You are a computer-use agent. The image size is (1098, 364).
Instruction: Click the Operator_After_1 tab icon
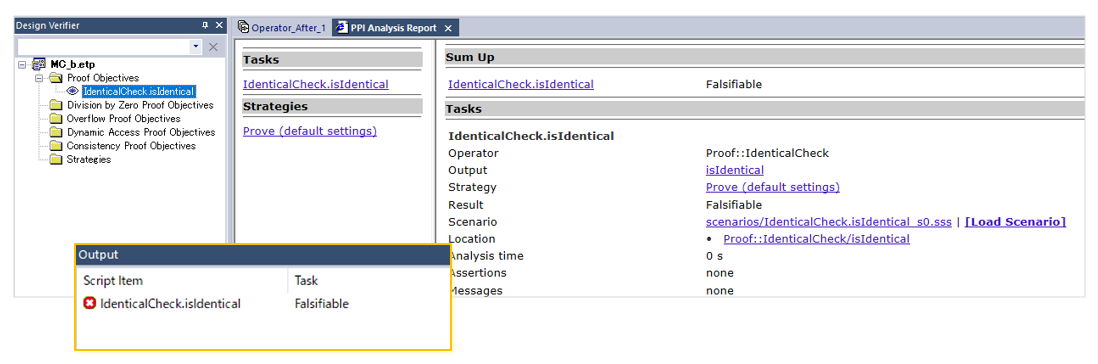(x=244, y=27)
